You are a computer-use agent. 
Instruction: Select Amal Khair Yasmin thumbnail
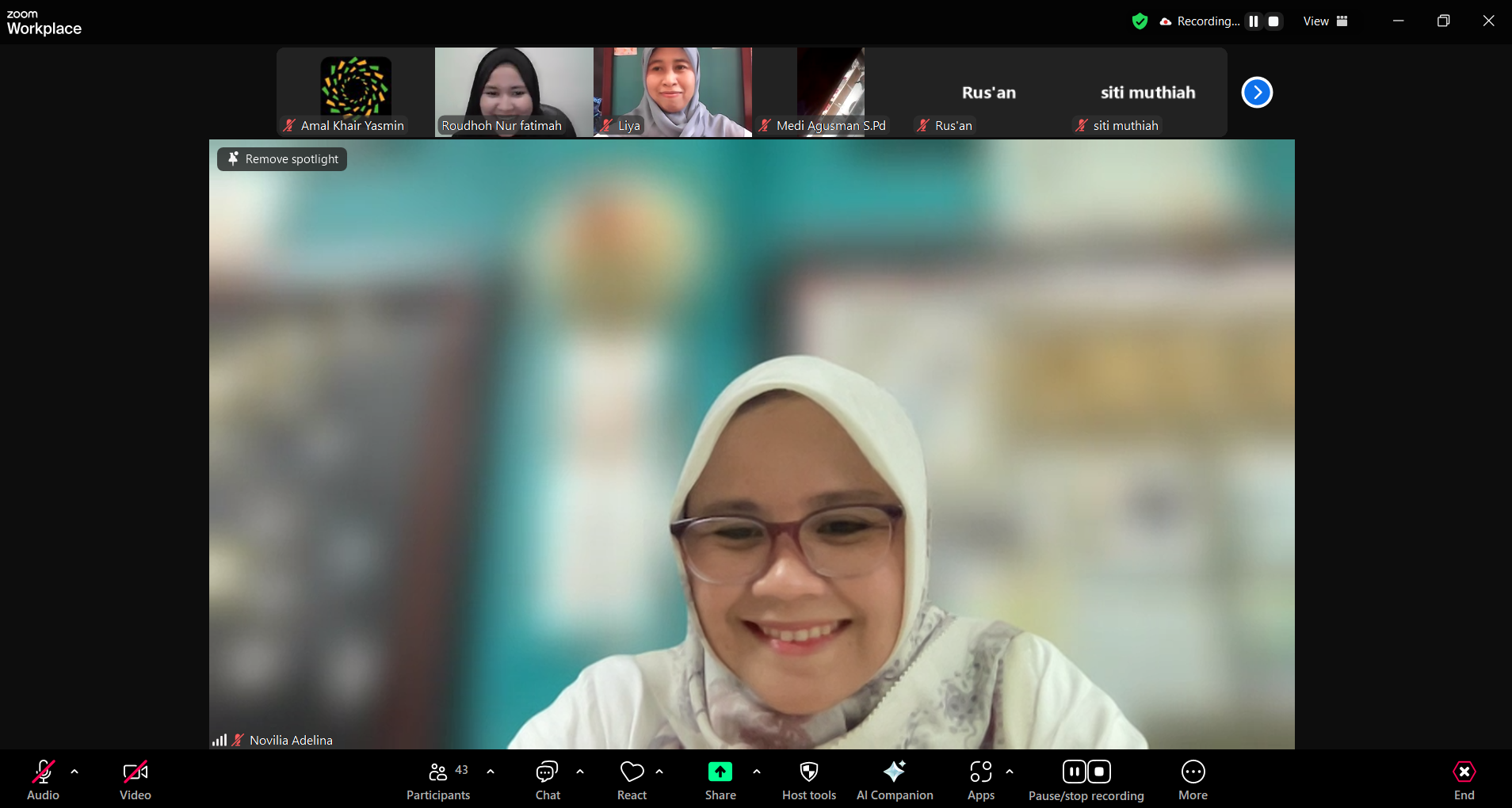pos(355,92)
